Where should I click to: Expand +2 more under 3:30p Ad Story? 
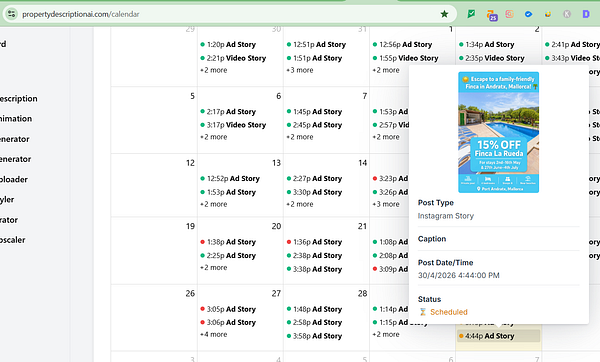[300, 204]
